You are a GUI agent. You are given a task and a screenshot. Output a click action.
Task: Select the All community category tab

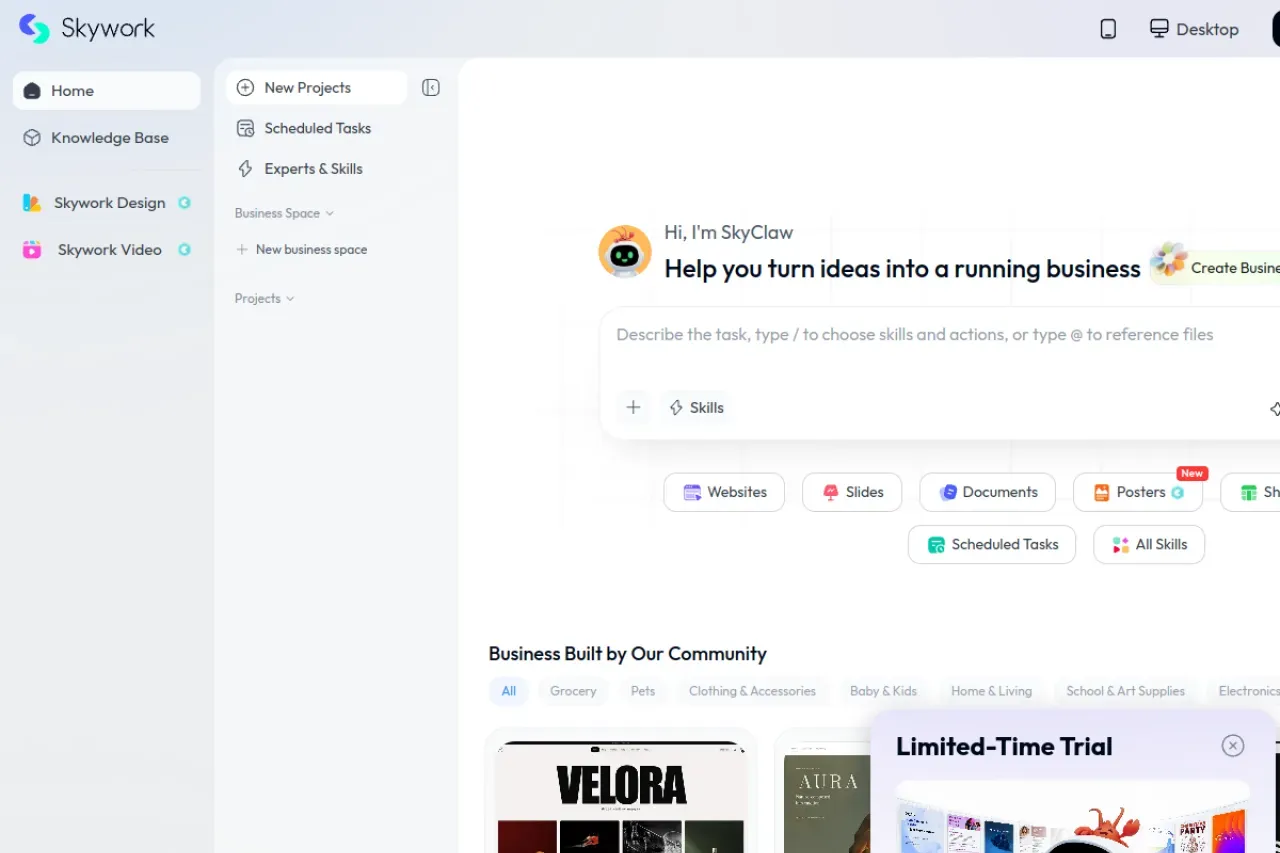point(509,691)
